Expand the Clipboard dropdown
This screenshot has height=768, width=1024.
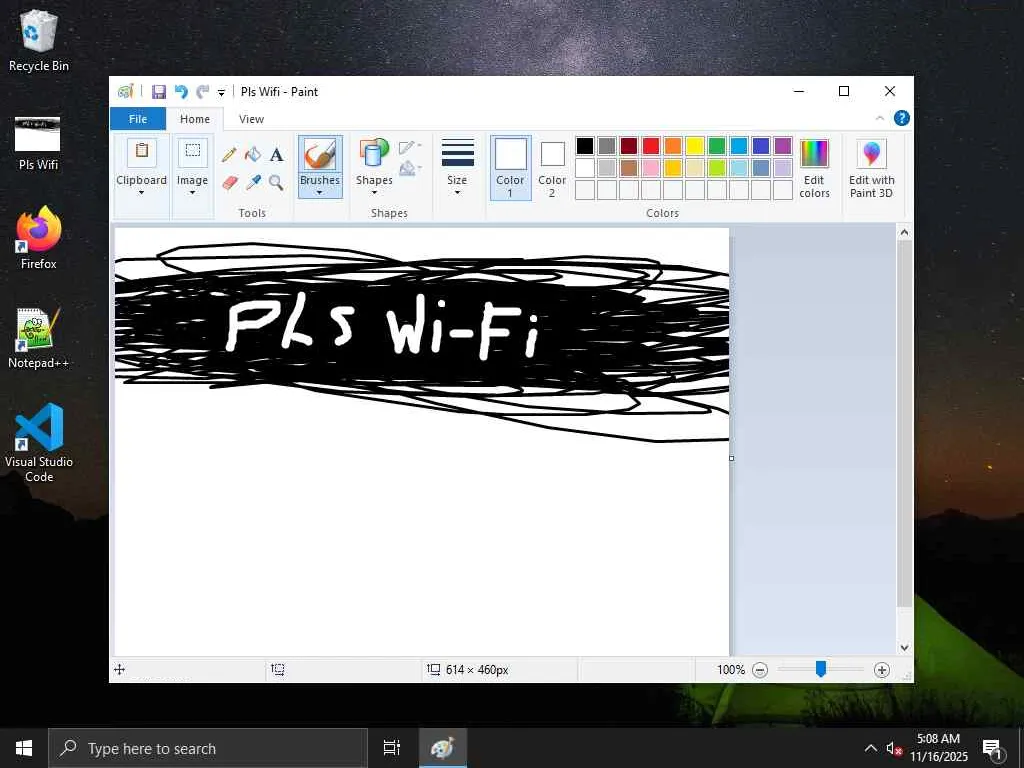(141, 193)
